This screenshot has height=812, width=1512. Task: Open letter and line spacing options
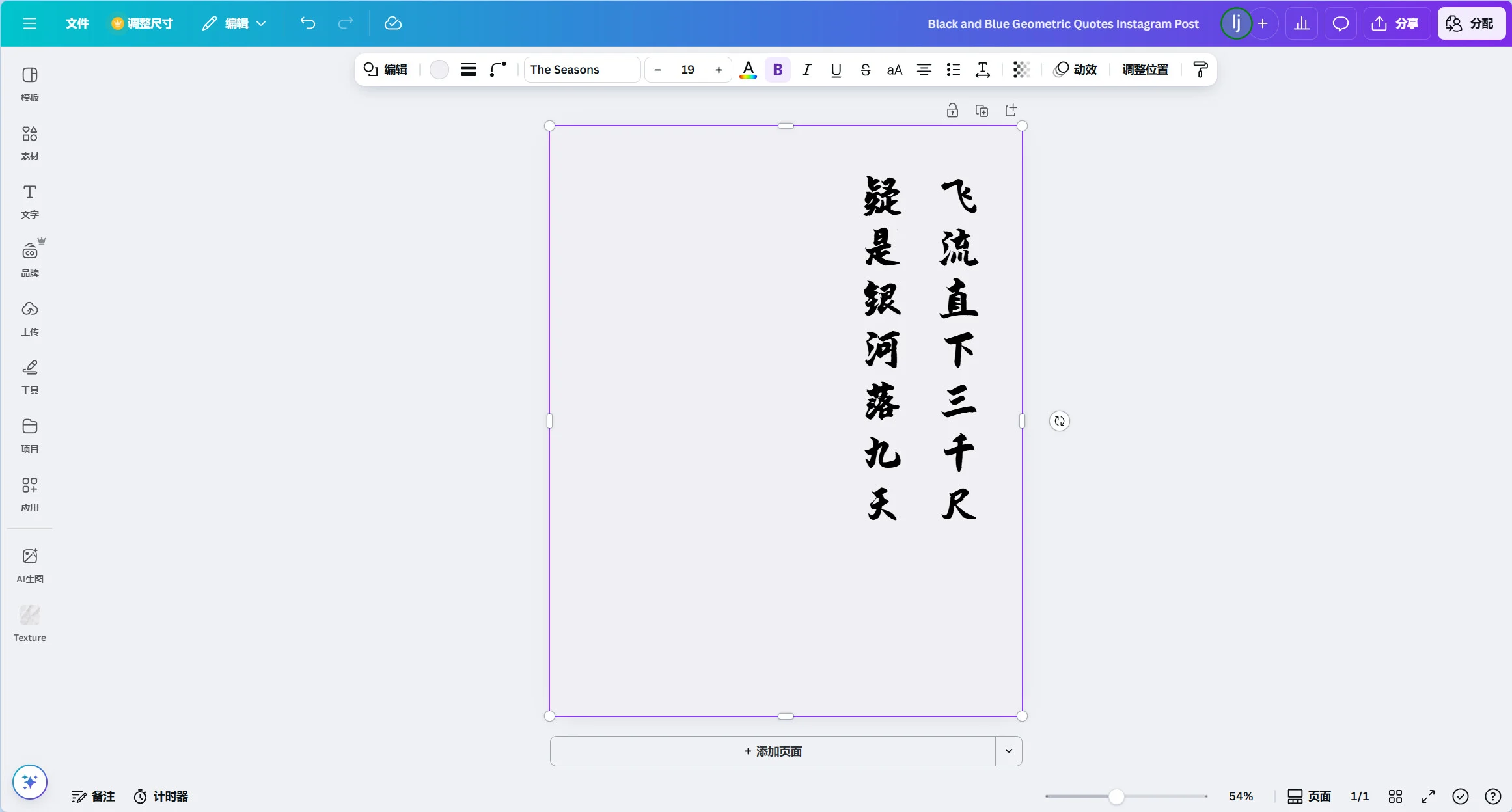[x=983, y=70]
